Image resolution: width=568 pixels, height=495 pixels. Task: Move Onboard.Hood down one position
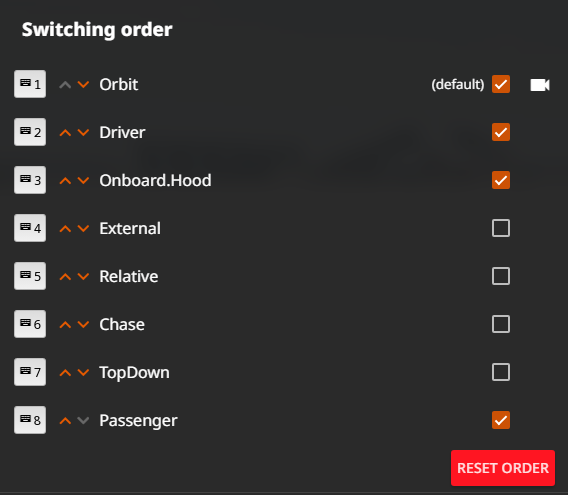[83, 180]
